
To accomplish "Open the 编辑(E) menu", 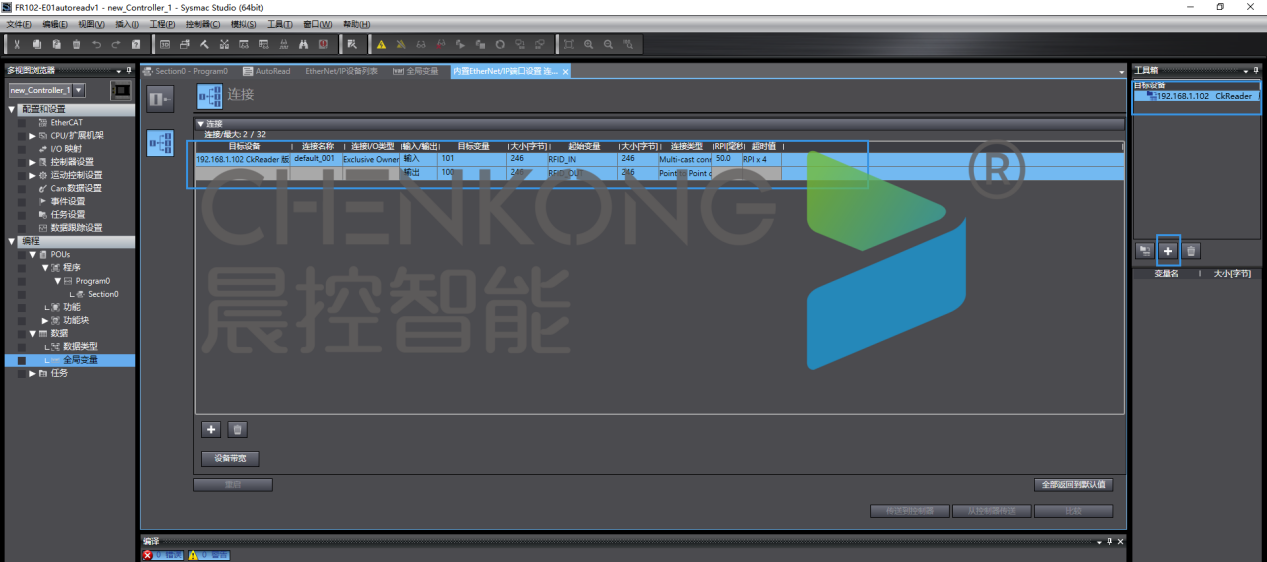I will 55,24.
